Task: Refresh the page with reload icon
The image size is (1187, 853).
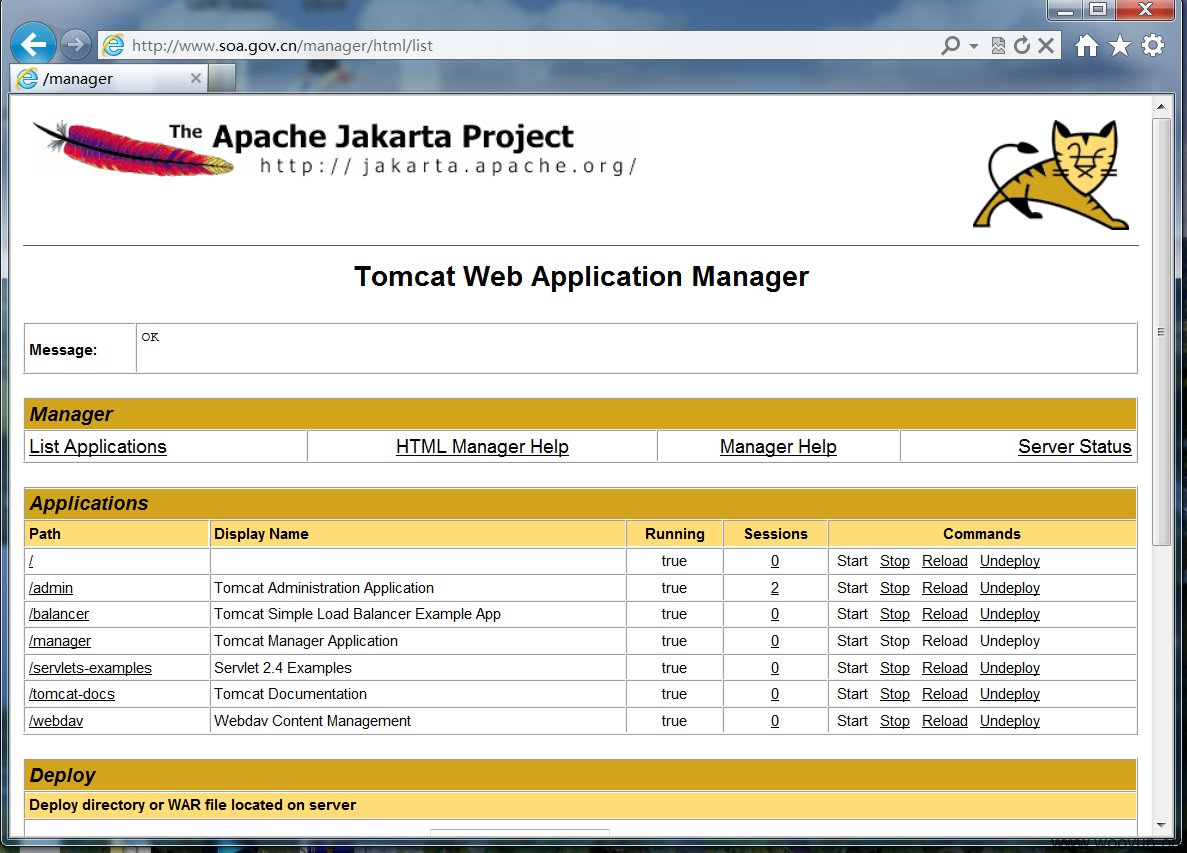Action: 1022,45
